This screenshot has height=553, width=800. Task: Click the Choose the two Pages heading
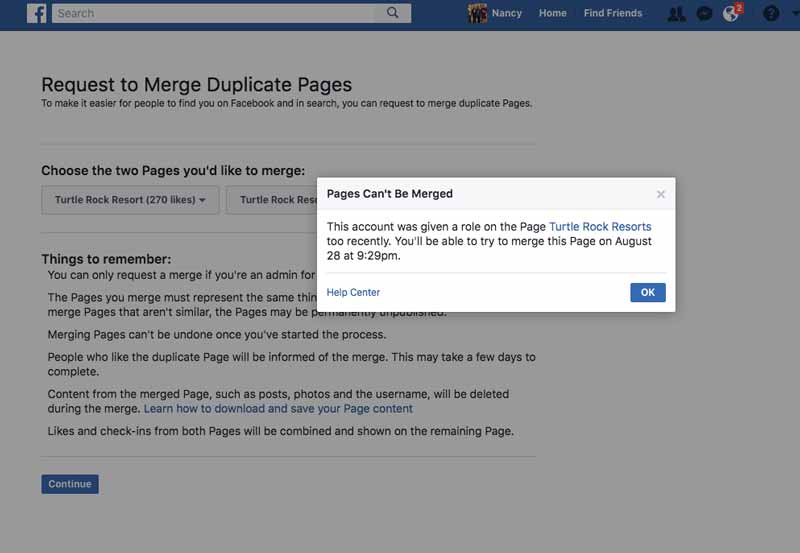point(173,170)
